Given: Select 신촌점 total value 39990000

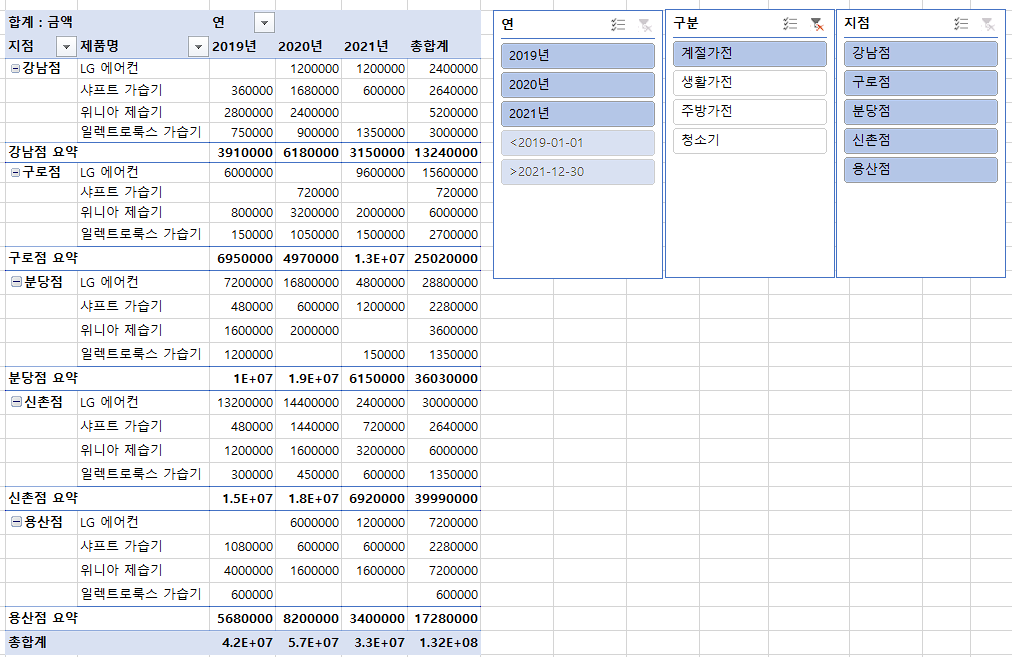Looking at the screenshot, I should (x=445, y=499).
